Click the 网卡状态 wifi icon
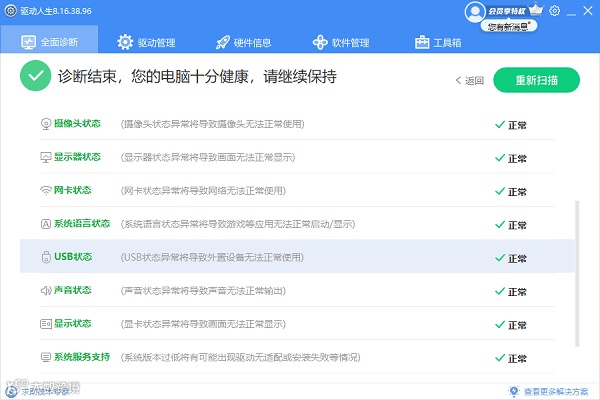 [x=46, y=190]
